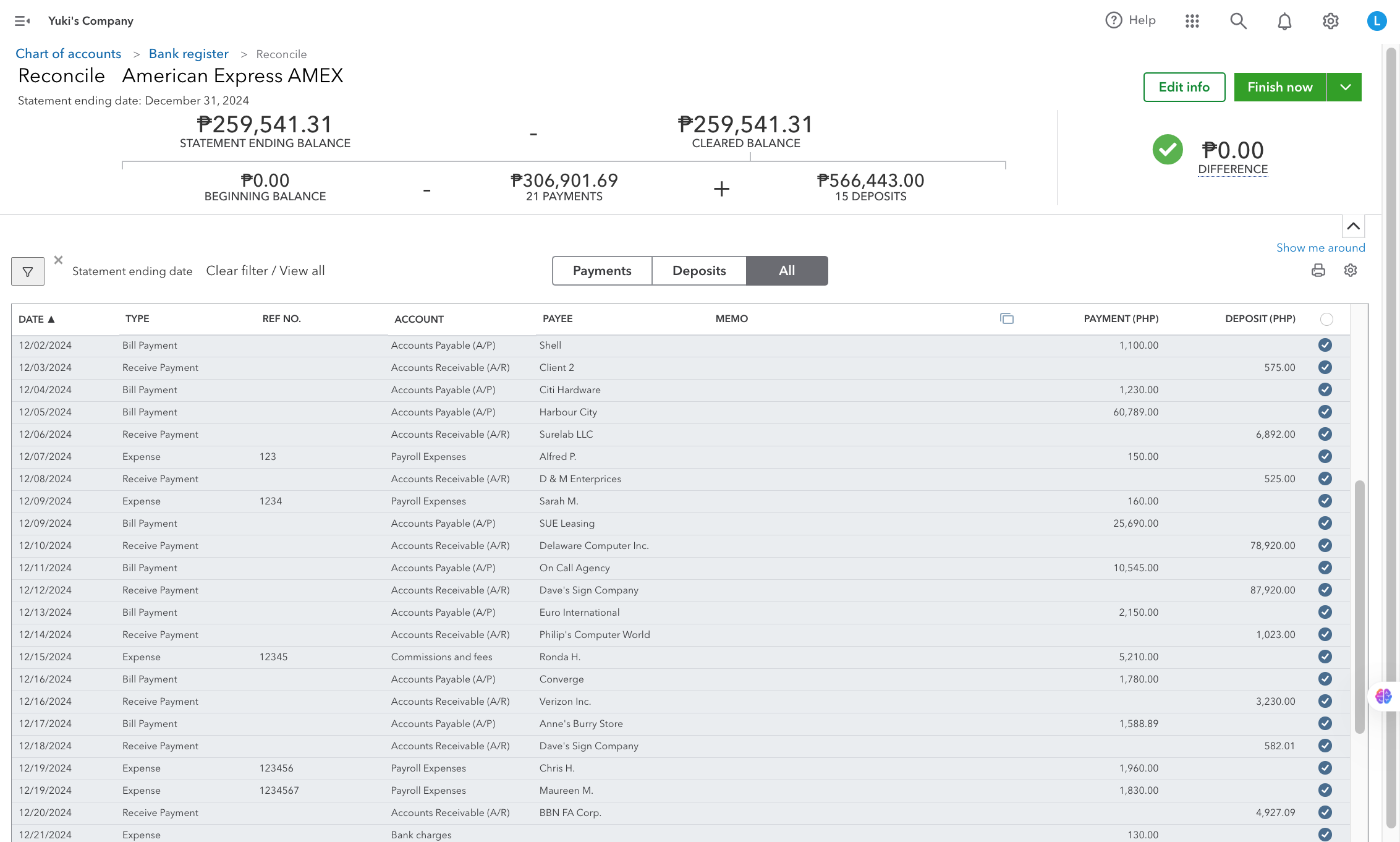Collapse the summary header chevron
The width and height of the screenshot is (1400, 842).
click(1353, 226)
